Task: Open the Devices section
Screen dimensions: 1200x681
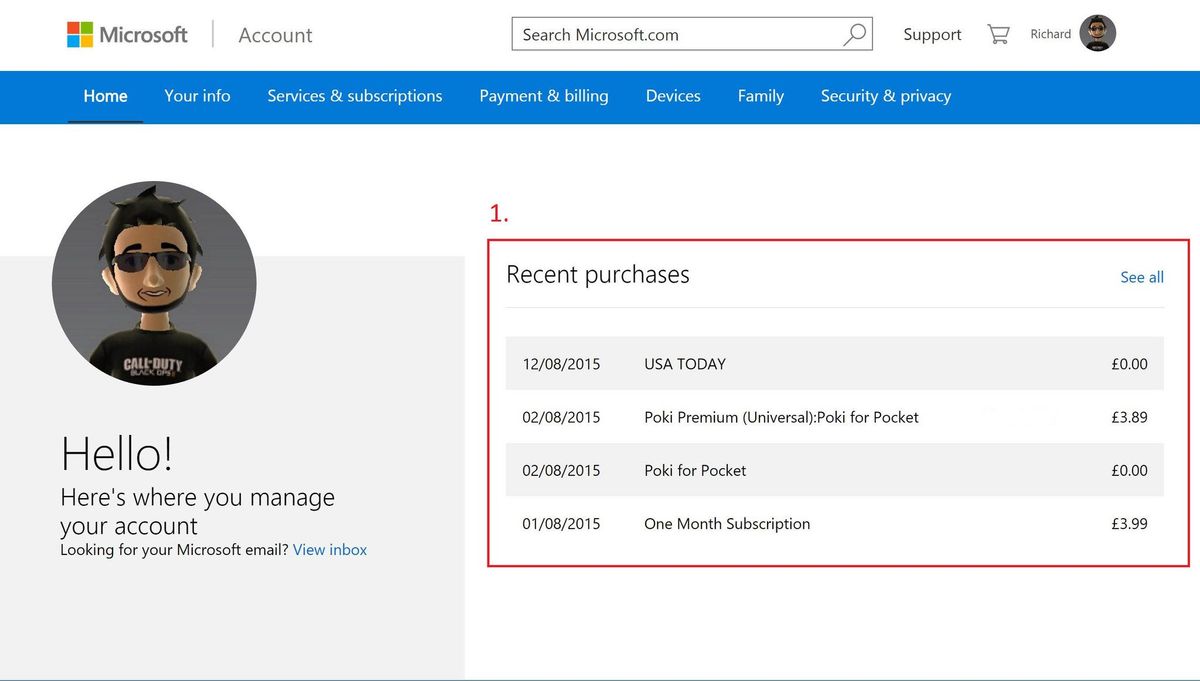Action: click(x=672, y=96)
